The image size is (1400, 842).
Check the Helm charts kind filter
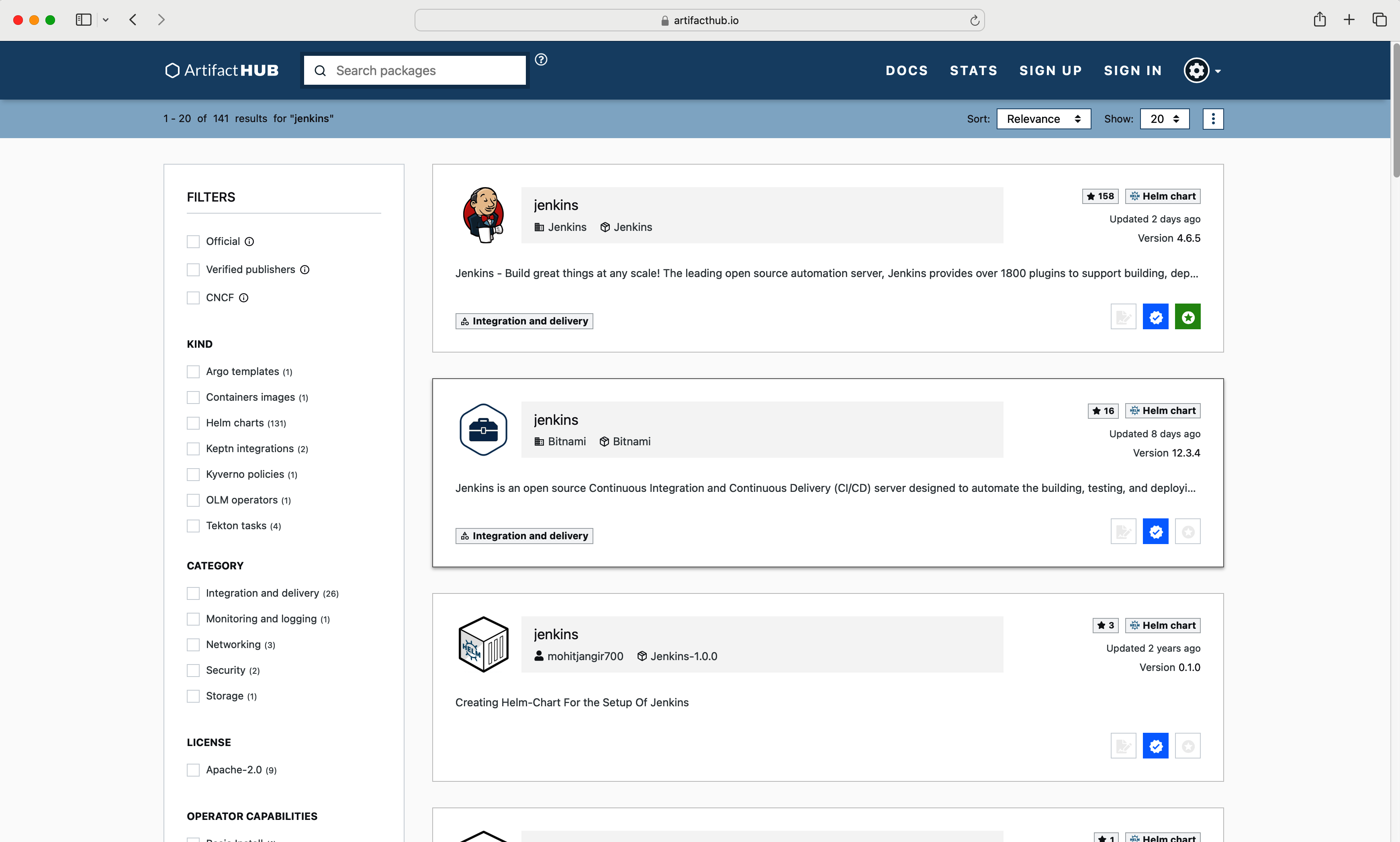(x=194, y=423)
